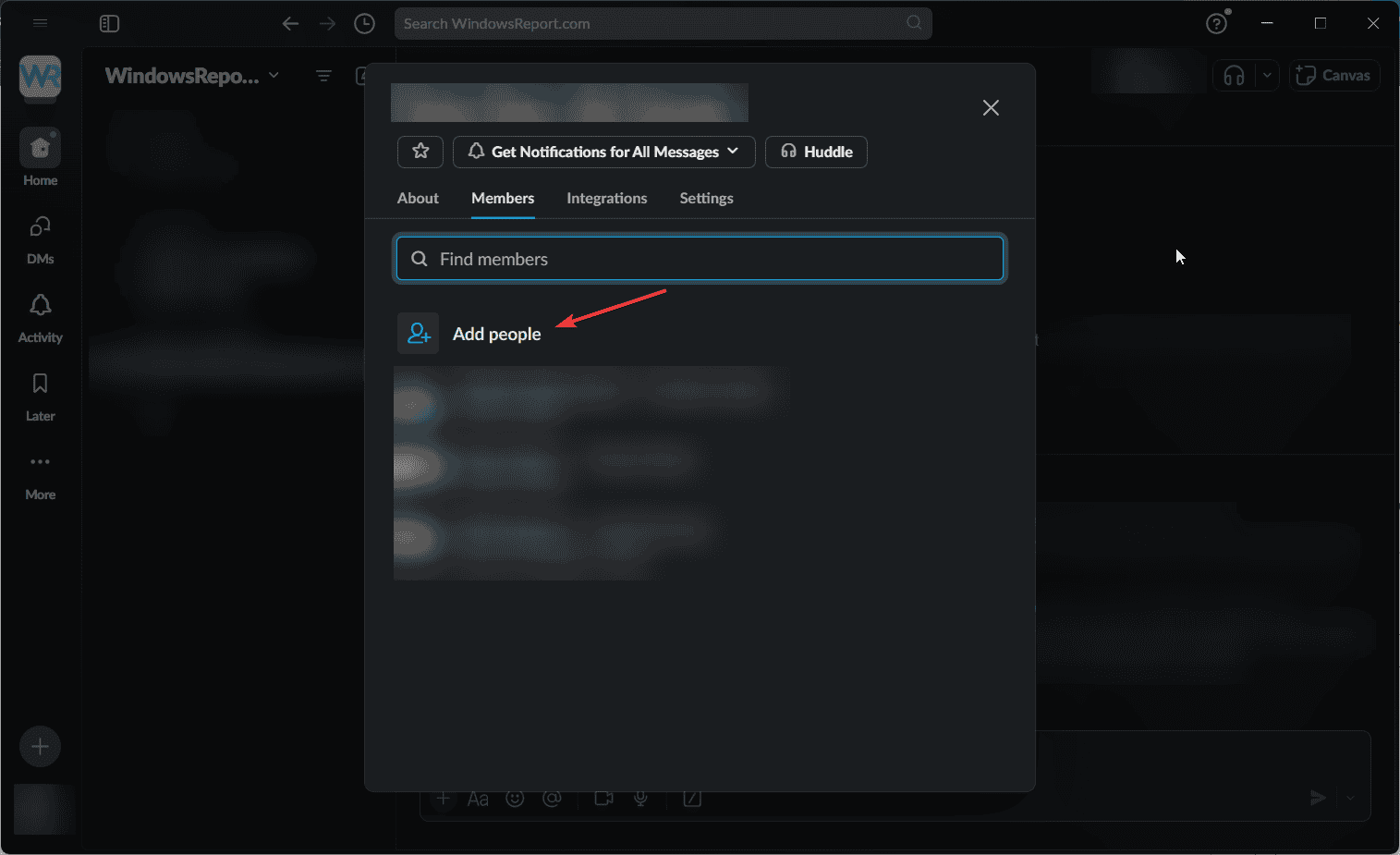The width and height of the screenshot is (1400, 855).
Task: Open the huddle options chevron near Canvas
Action: click(x=1266, y=75)
